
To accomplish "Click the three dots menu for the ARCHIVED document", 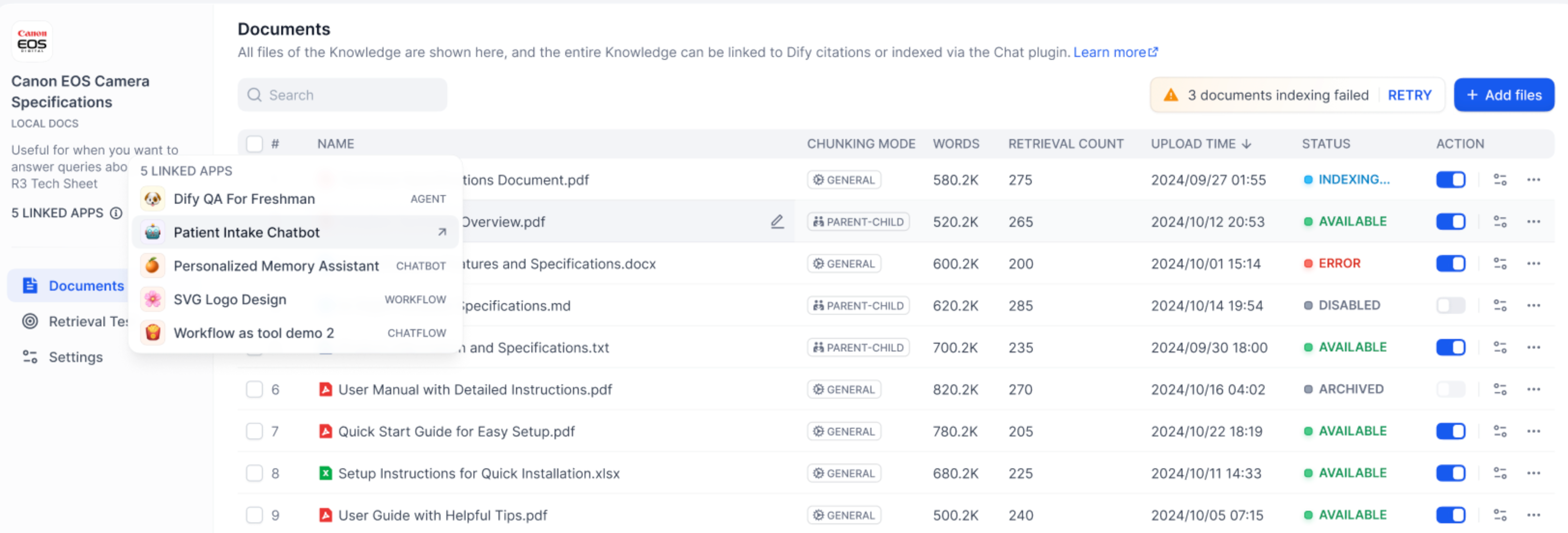I will [1533, 389].
